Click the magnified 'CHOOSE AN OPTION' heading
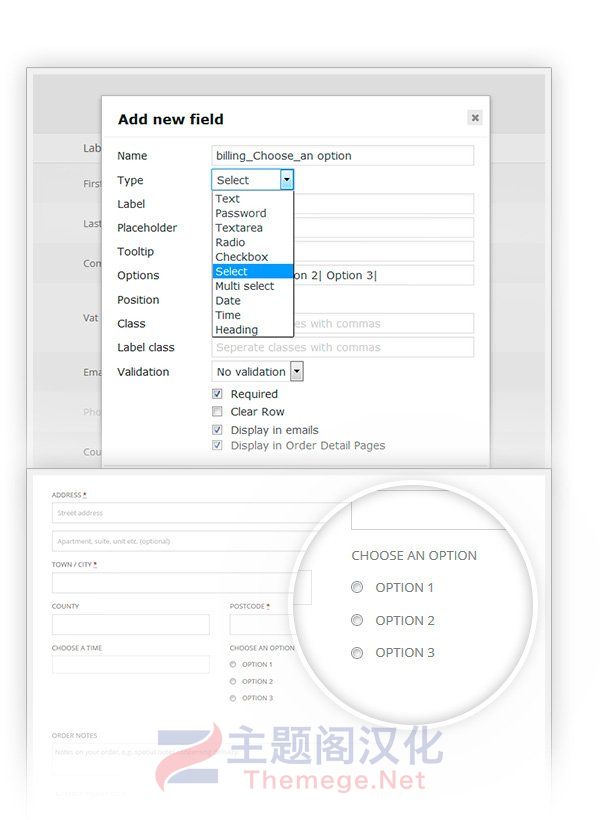The image size is (600, 820). pyautogui.click(x=414, y=555)
